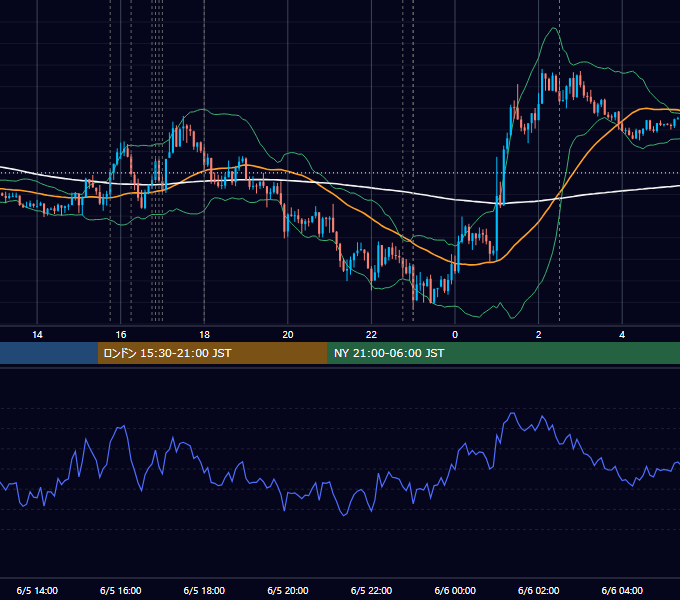
Task: Click the 6/5 14:00 time label
Action: point(37,590)
